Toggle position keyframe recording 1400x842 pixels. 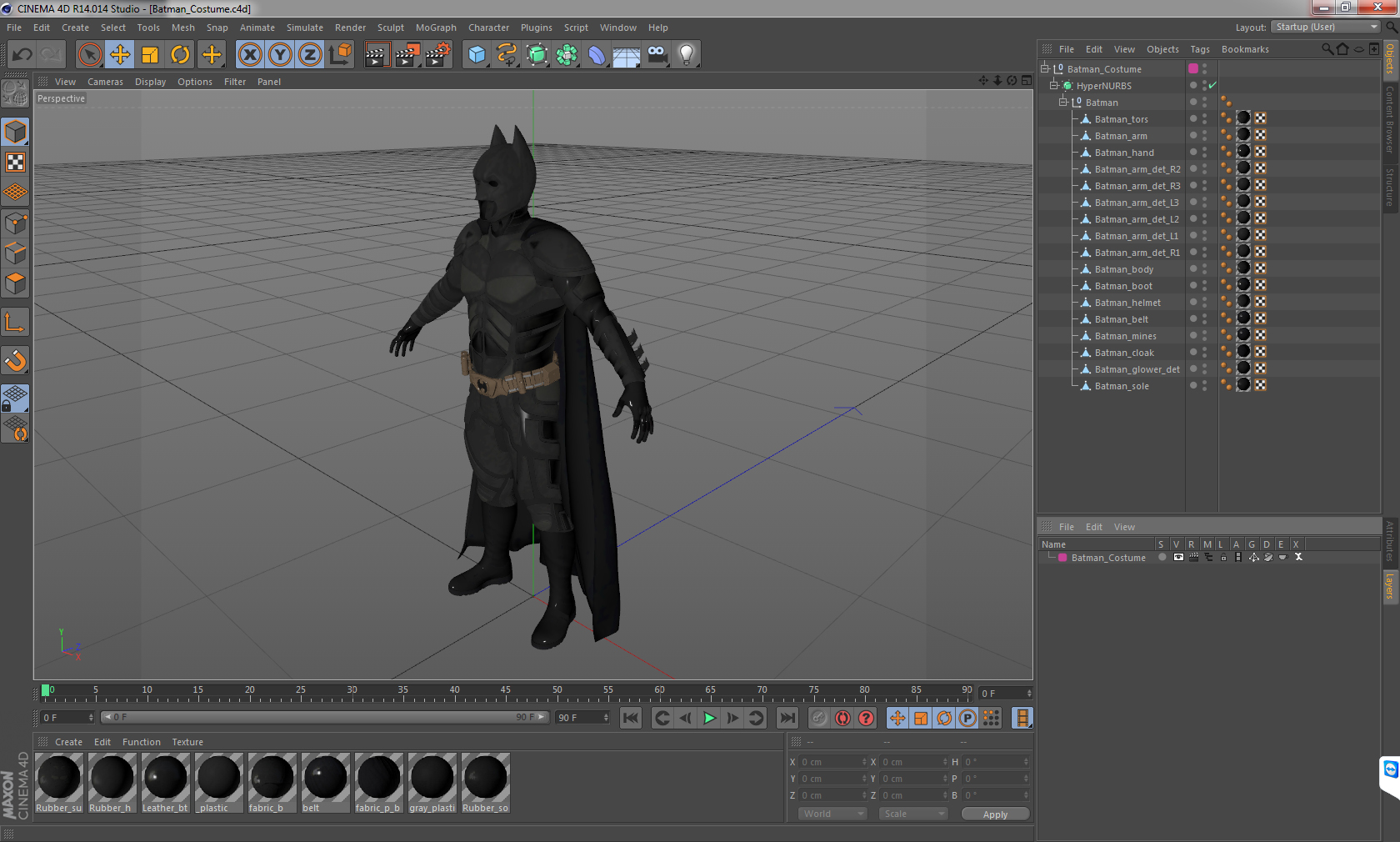(897, 718)
